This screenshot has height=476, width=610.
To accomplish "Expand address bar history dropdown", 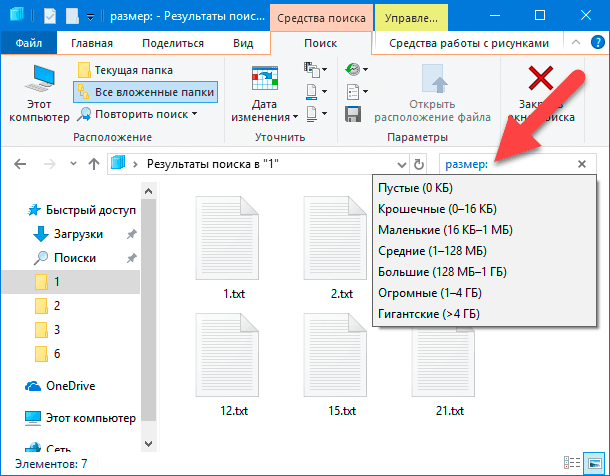I will click(x=402, y=164).
